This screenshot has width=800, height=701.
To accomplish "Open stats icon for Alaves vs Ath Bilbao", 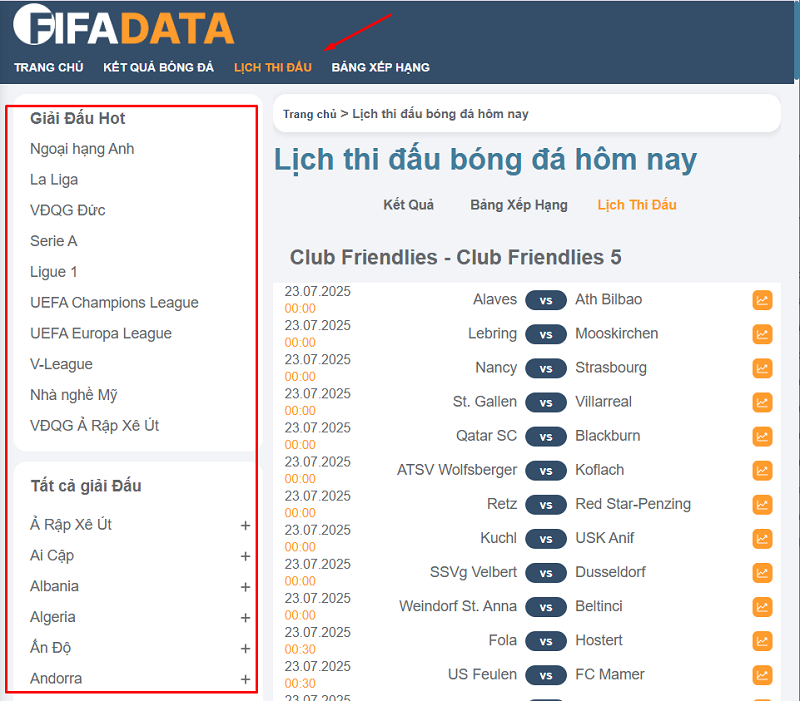I will pyautogui.click(x=762, y=300).
